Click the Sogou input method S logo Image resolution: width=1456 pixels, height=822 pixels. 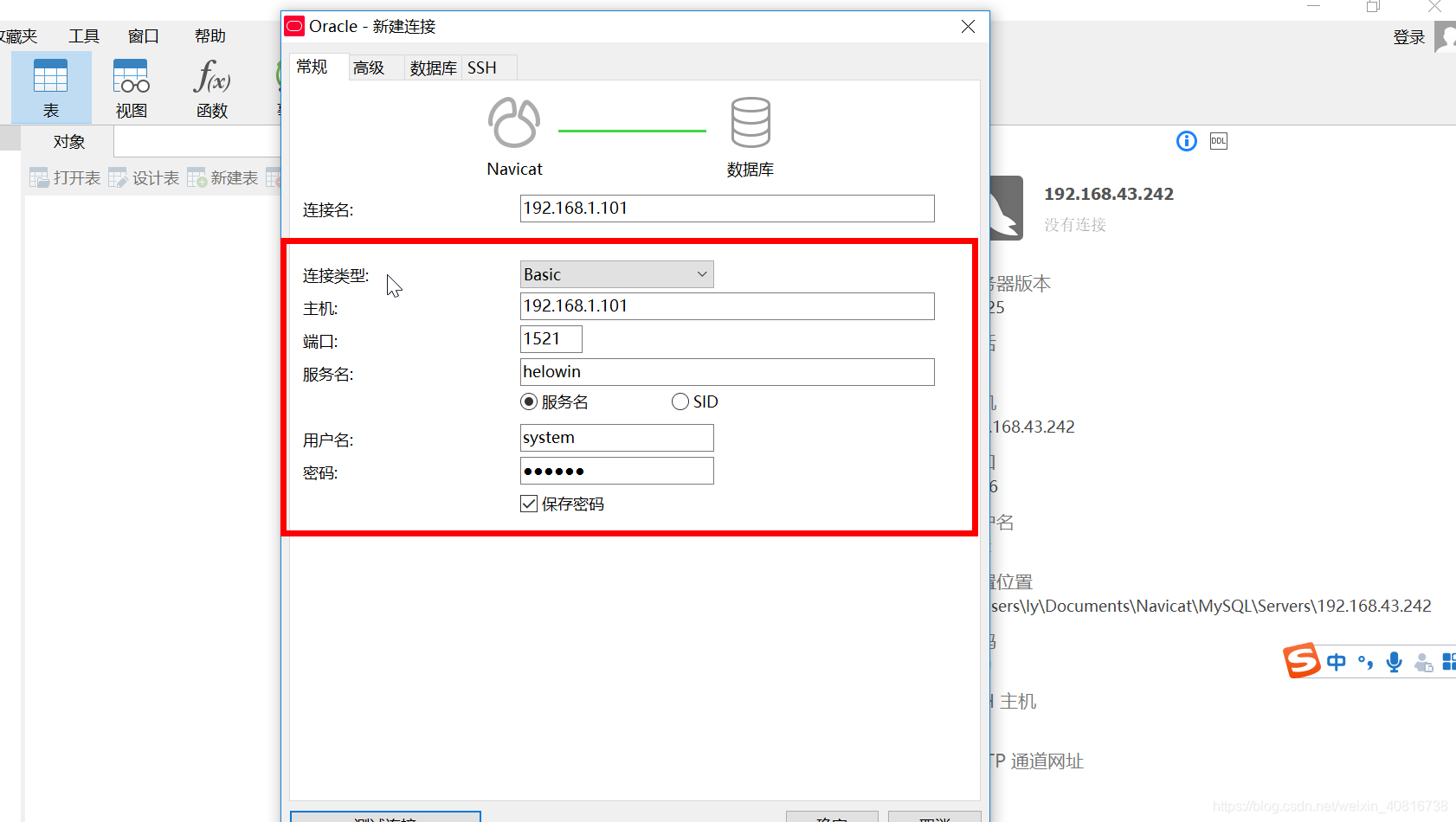pos(1302,661)
